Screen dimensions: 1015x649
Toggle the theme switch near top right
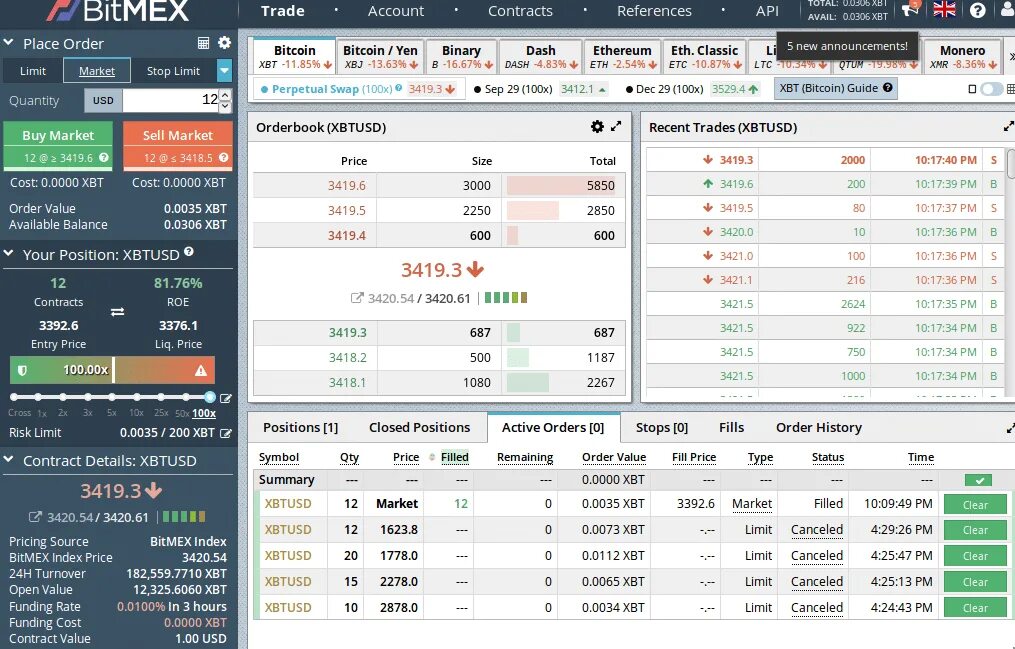click(x=991, y=88)
